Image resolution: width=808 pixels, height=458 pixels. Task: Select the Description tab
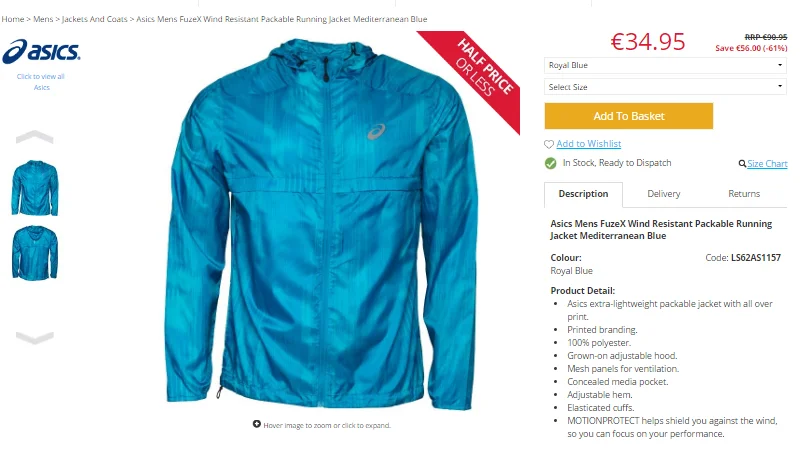point(583,194)
